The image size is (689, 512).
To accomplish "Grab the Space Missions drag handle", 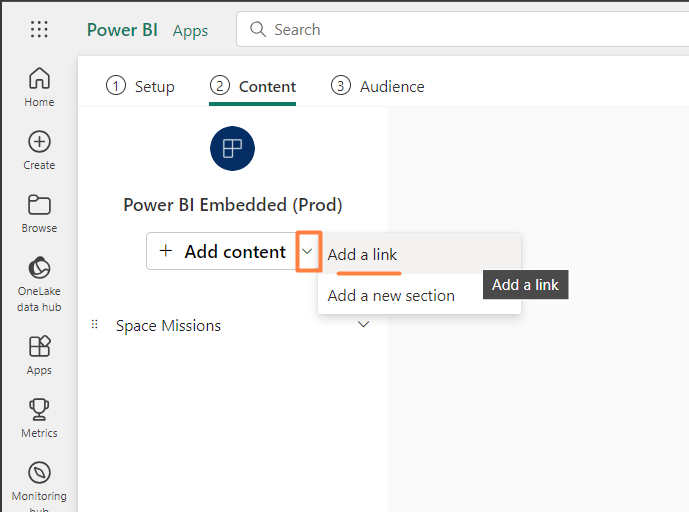I will pos(94,324).
